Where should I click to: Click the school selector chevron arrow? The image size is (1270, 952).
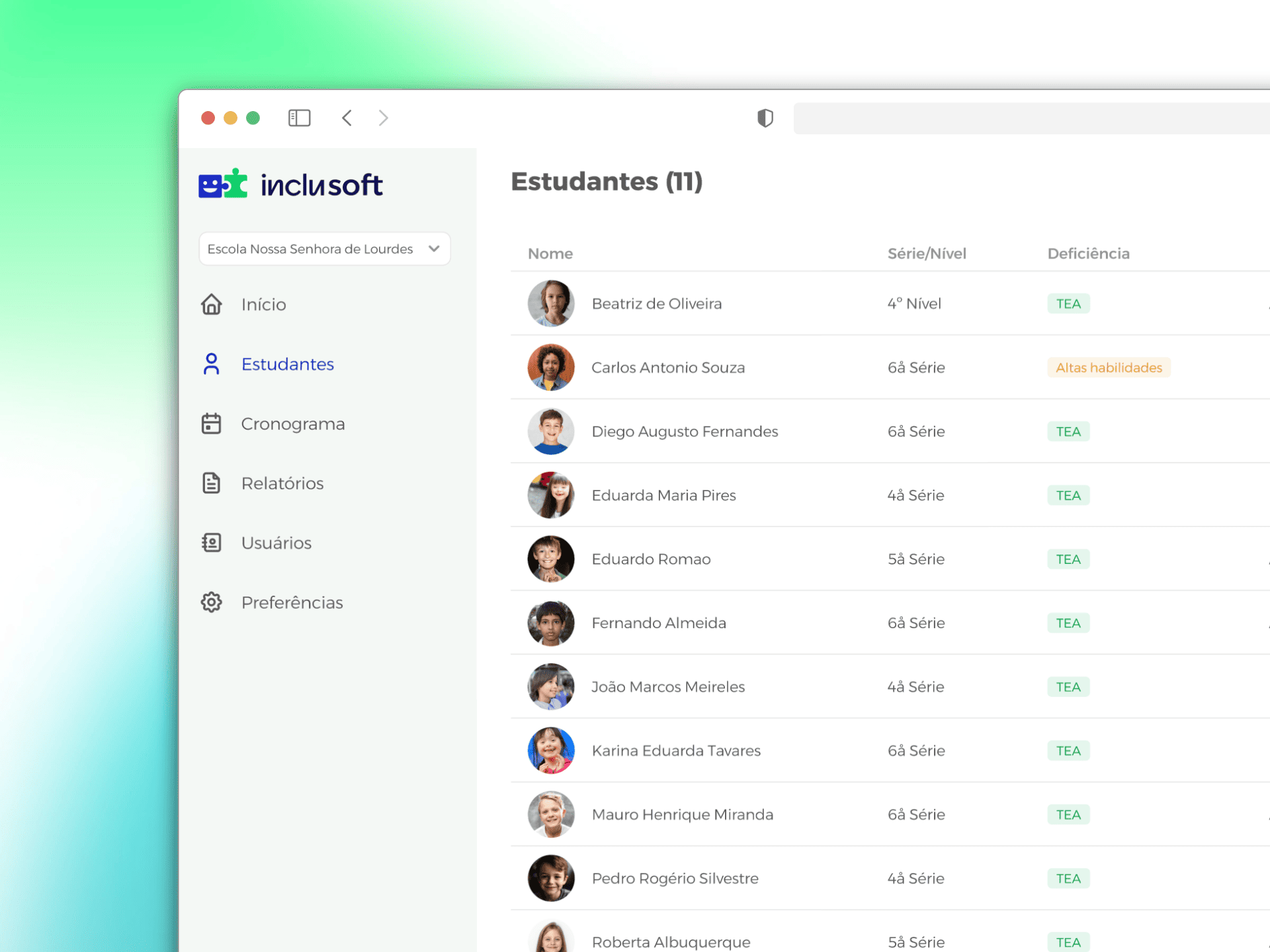[x=434, y=249]
